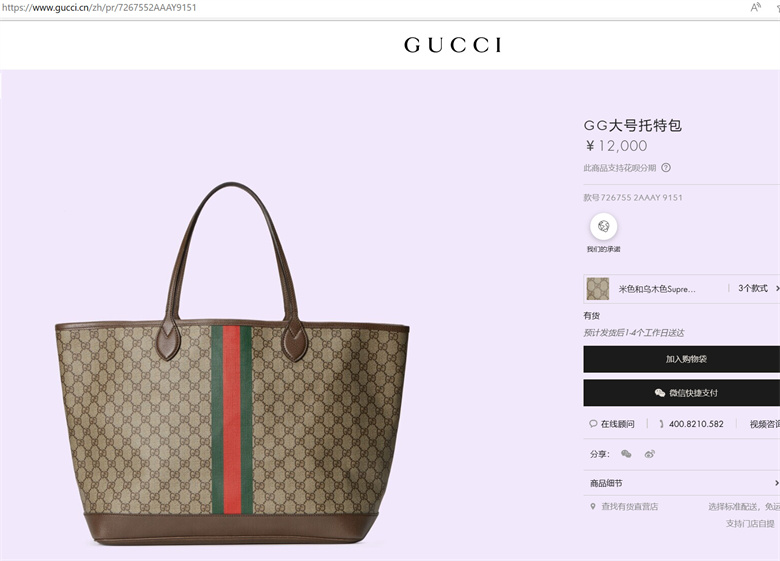The image size is (780, 561).
Task: Add item with 加入购物袋 button
Action: 682,359
